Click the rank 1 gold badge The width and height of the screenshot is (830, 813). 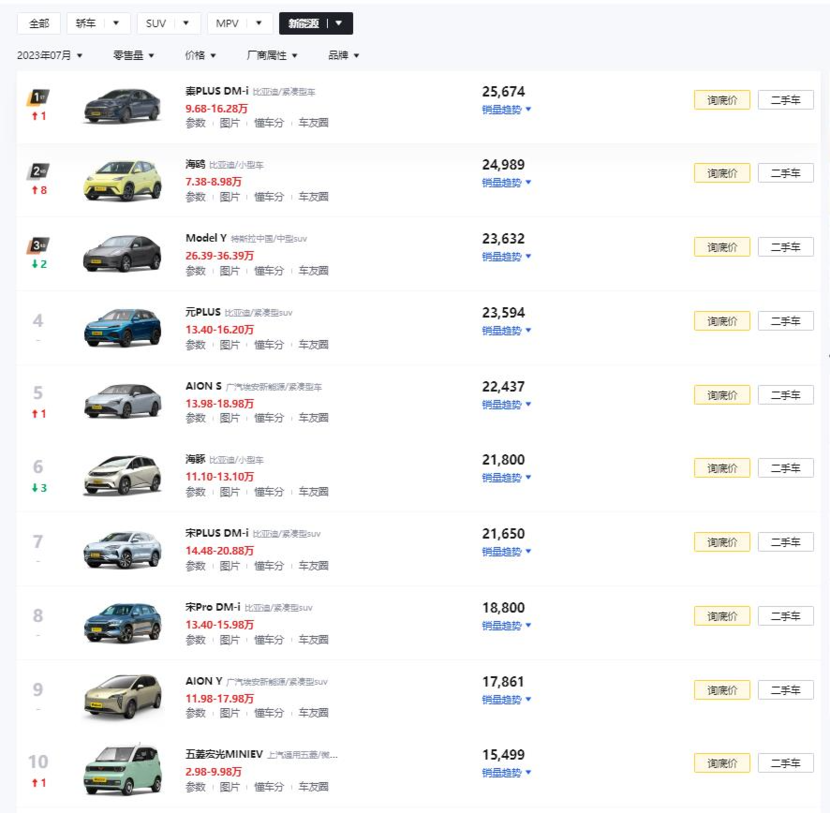(38, 97)
